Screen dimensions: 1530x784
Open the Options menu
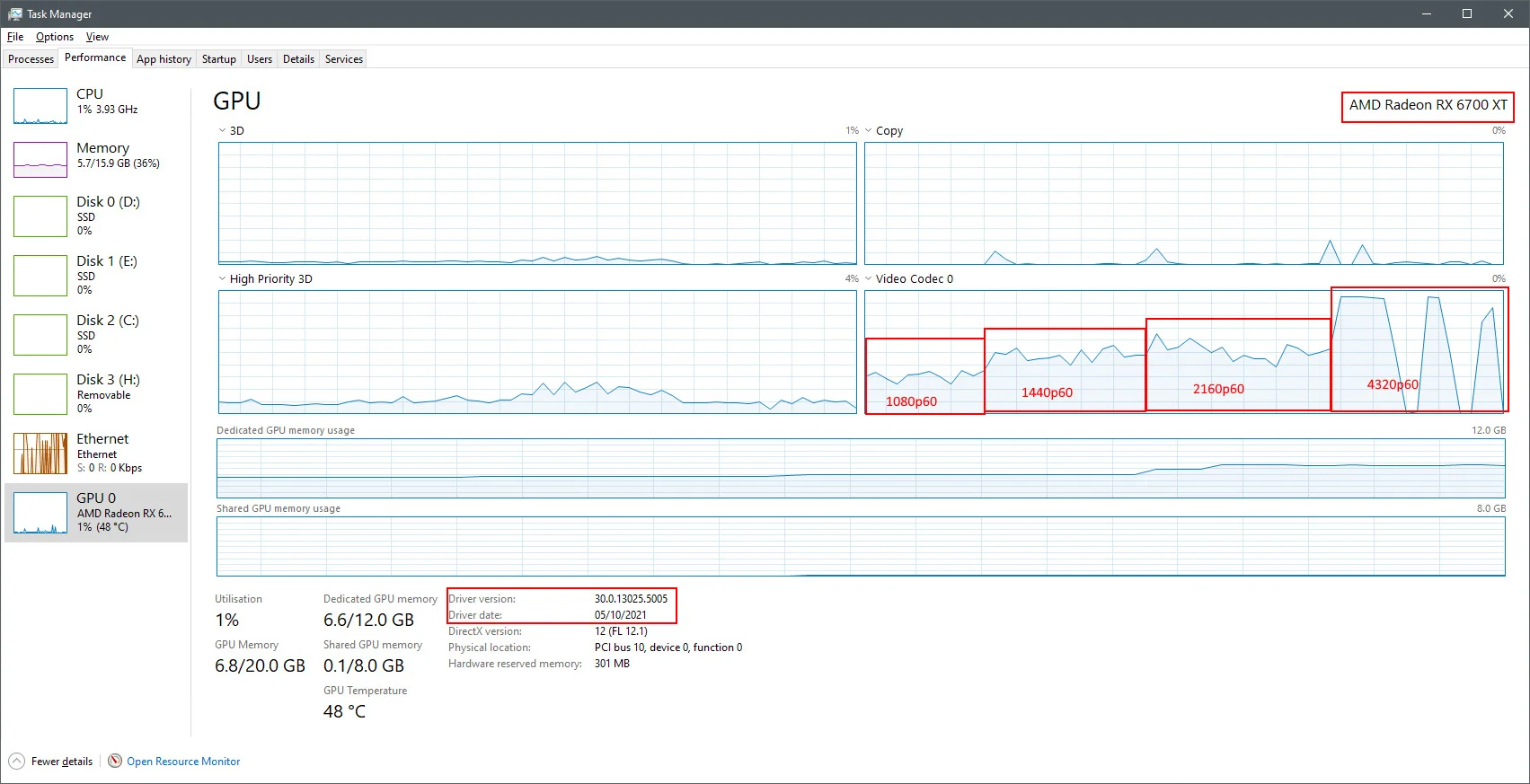55,37
